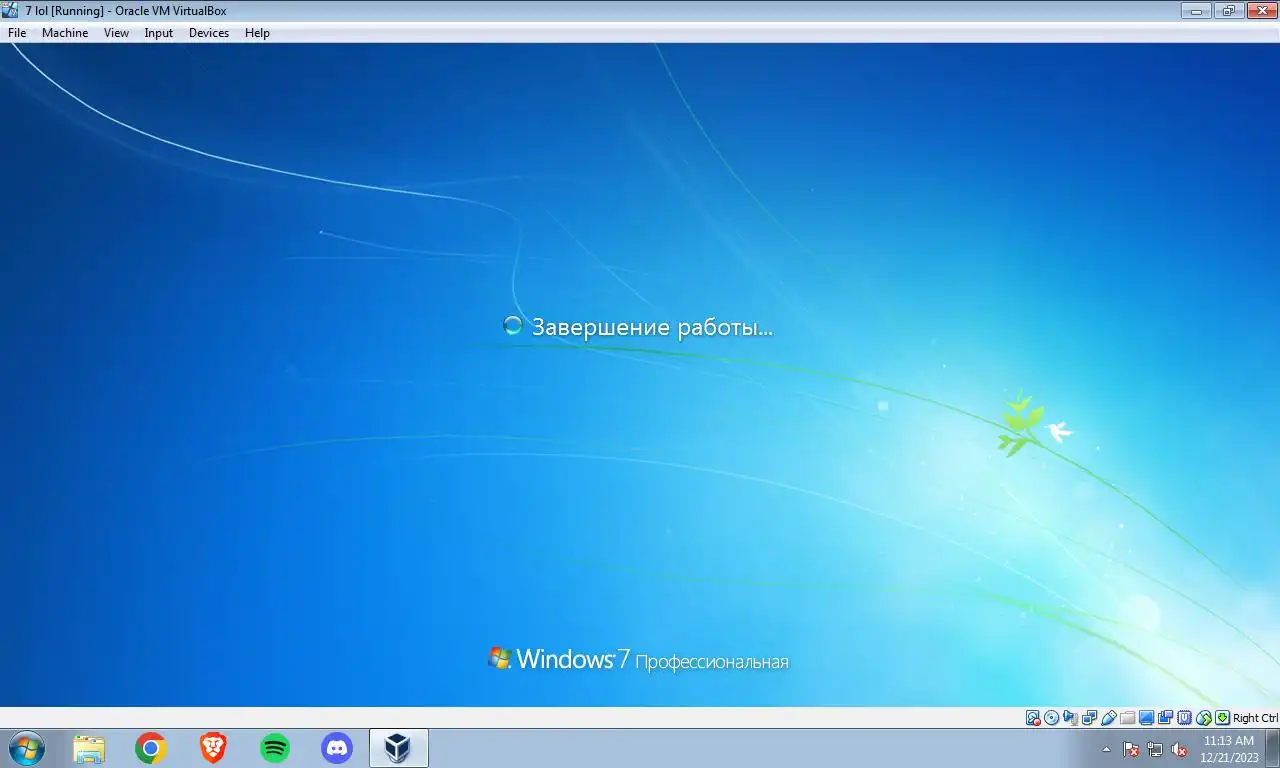Viewport: 1280px width, 768px height.
Task: Click the CPU virtualization indicator
Action: tap(1184, 718)
